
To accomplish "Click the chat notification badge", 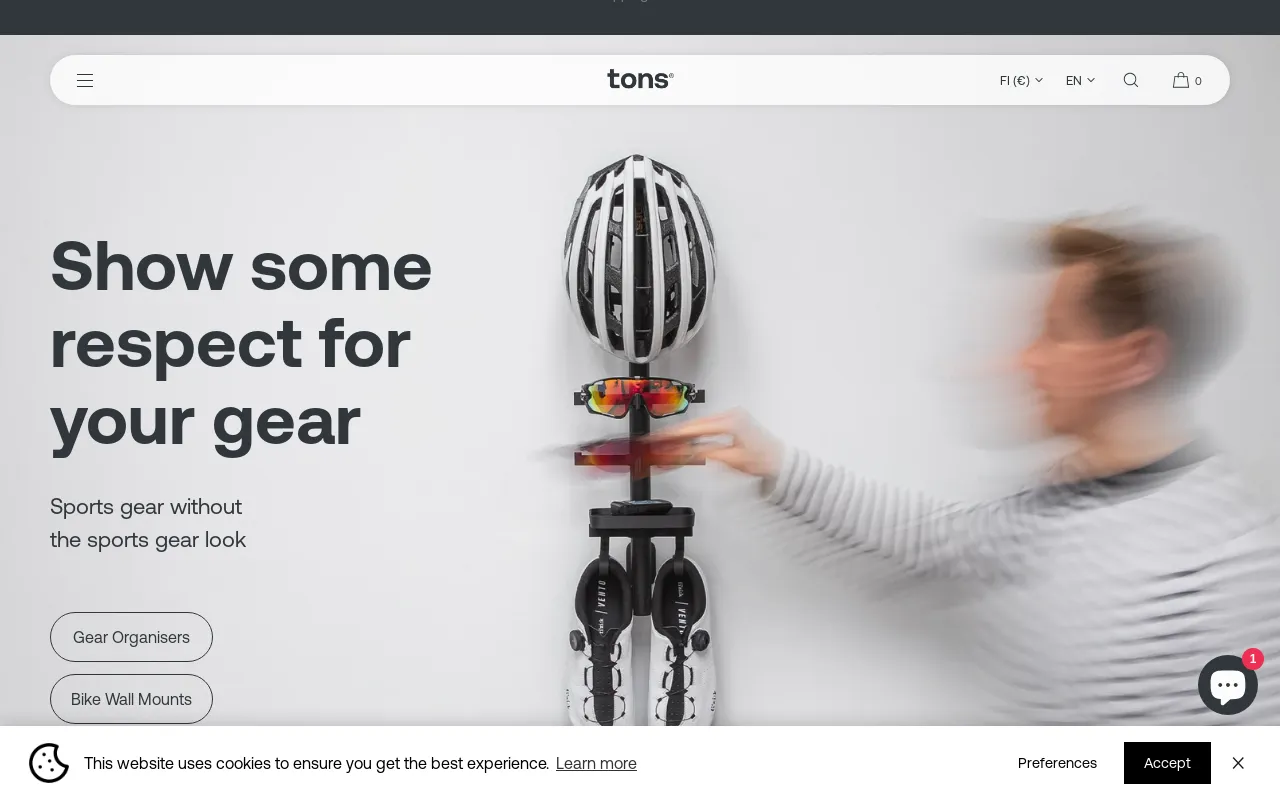I will click(1253, 659).
